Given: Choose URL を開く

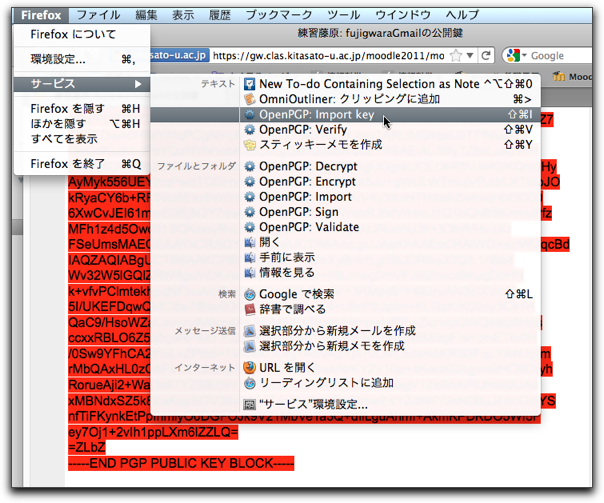Looking at the screenshot, I should pyautogui.click(x=390, y=367).
